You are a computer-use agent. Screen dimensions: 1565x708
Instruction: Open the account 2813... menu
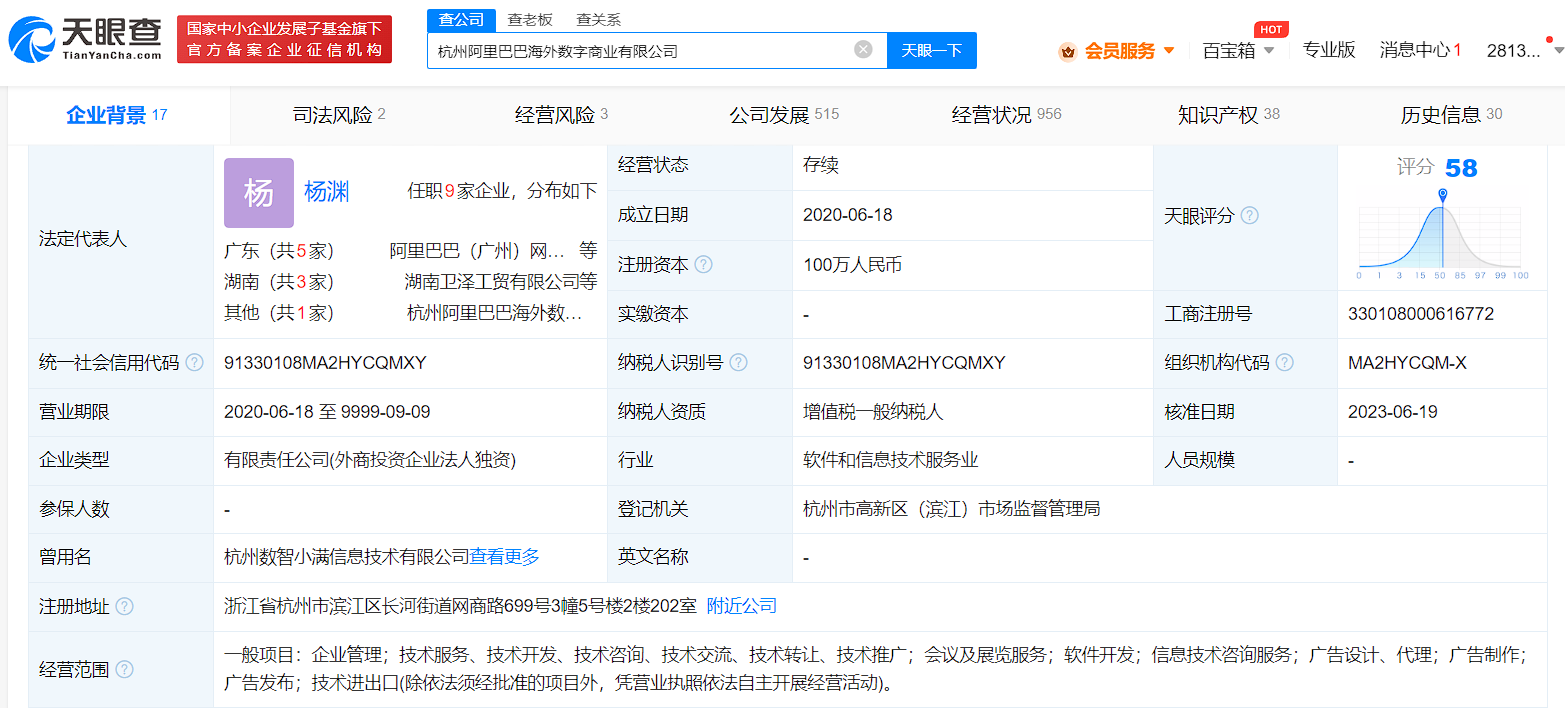(1513, 51)
